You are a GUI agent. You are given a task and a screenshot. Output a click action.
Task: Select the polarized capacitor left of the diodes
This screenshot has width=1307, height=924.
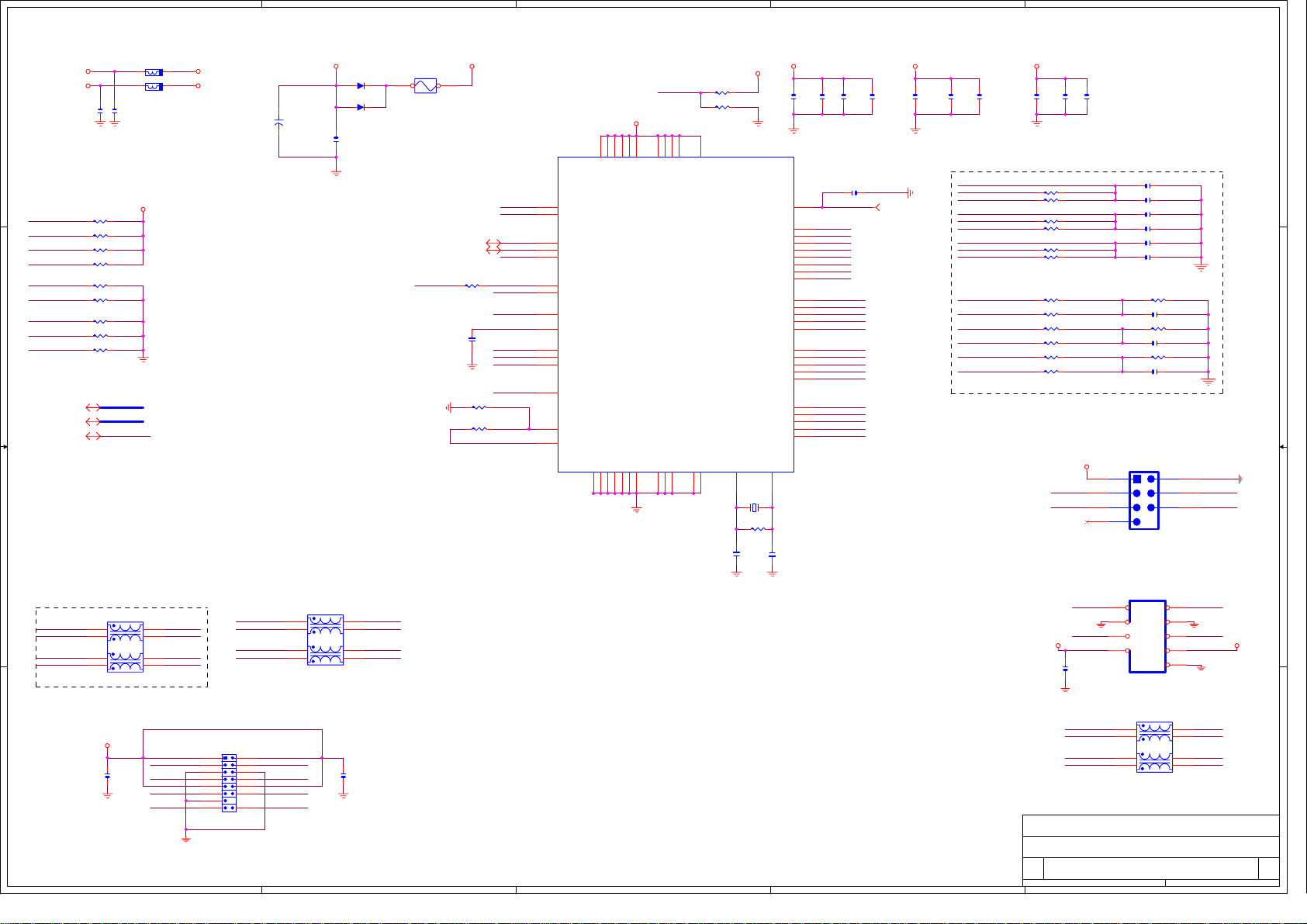coord(279,122)
